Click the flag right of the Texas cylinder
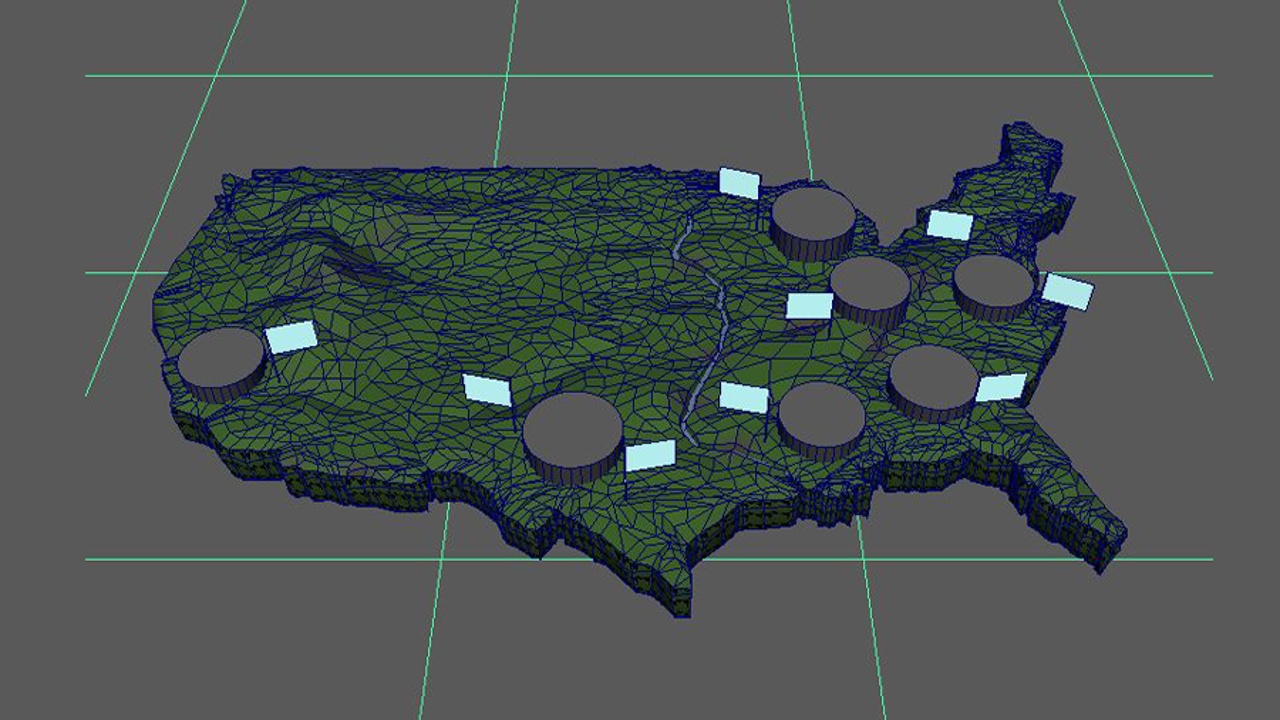Image resolution: width=1280 pixels, height=720 pixels. (x=651, y=456)
